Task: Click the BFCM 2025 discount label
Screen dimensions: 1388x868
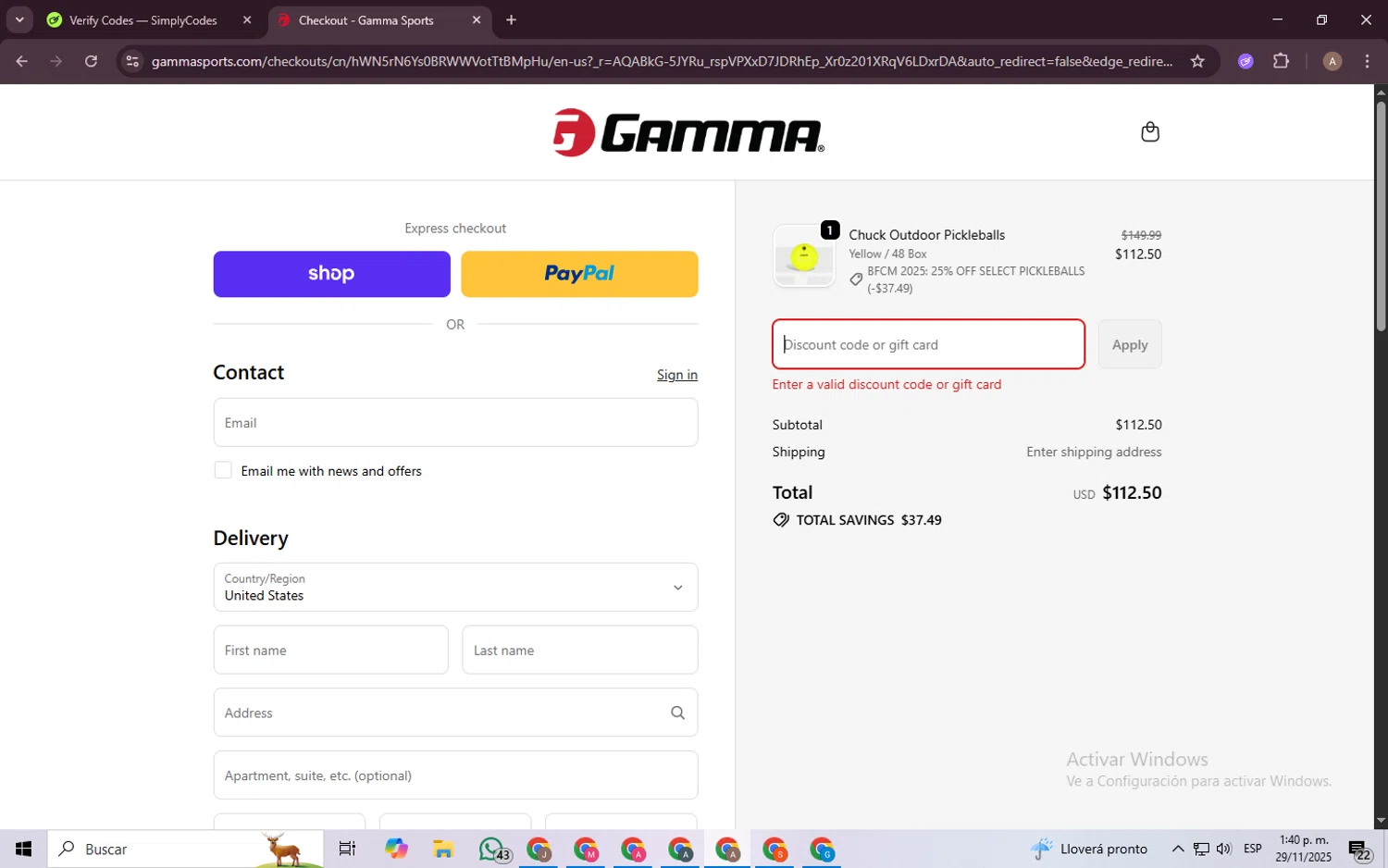Action: point(975,279)
